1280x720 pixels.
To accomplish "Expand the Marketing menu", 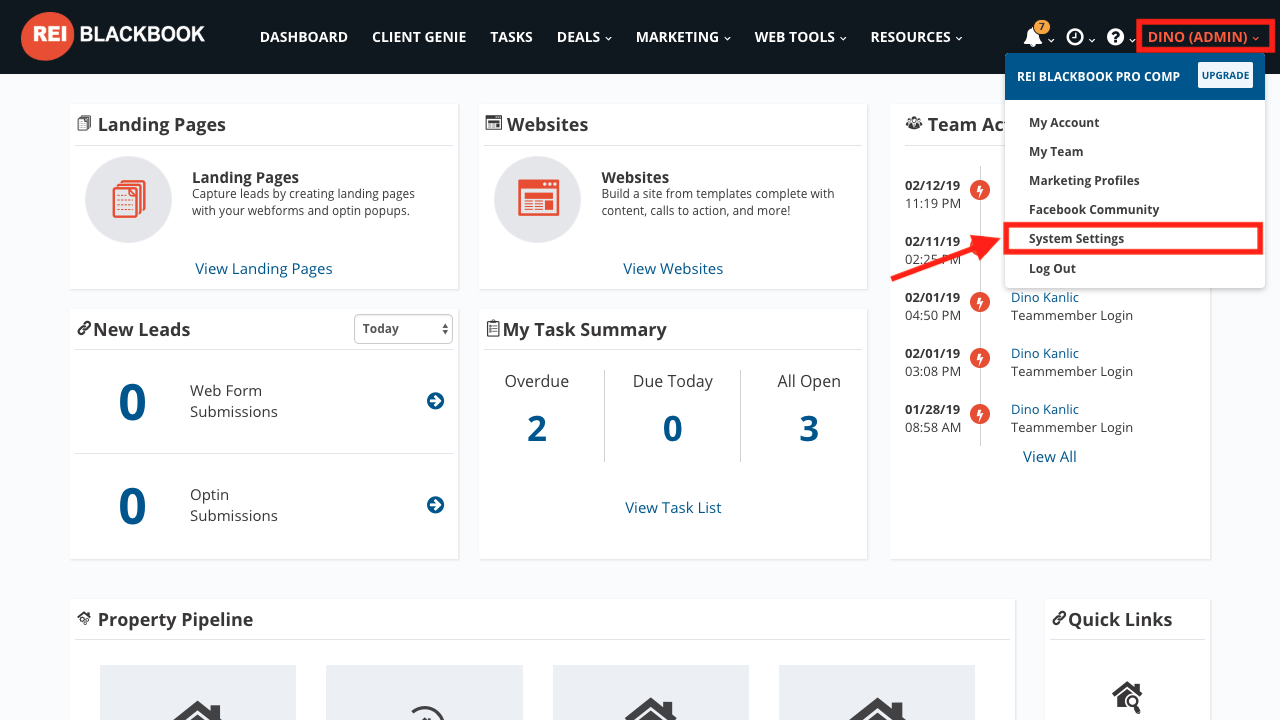I will [x=683, y=37].
